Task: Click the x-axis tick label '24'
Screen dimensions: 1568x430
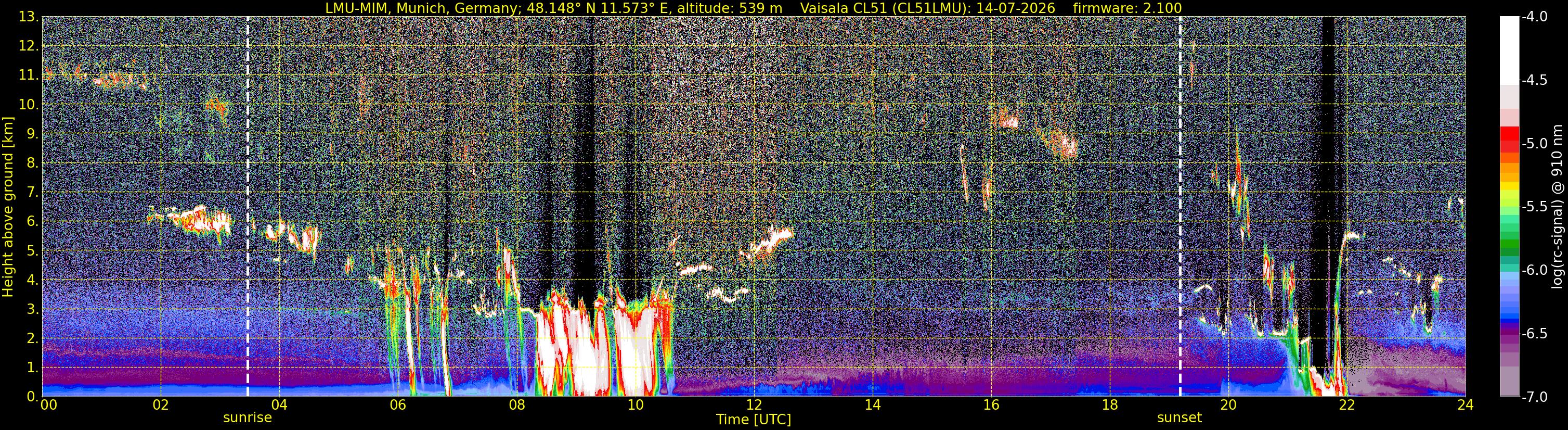Action: click(x=1466, y=405)
